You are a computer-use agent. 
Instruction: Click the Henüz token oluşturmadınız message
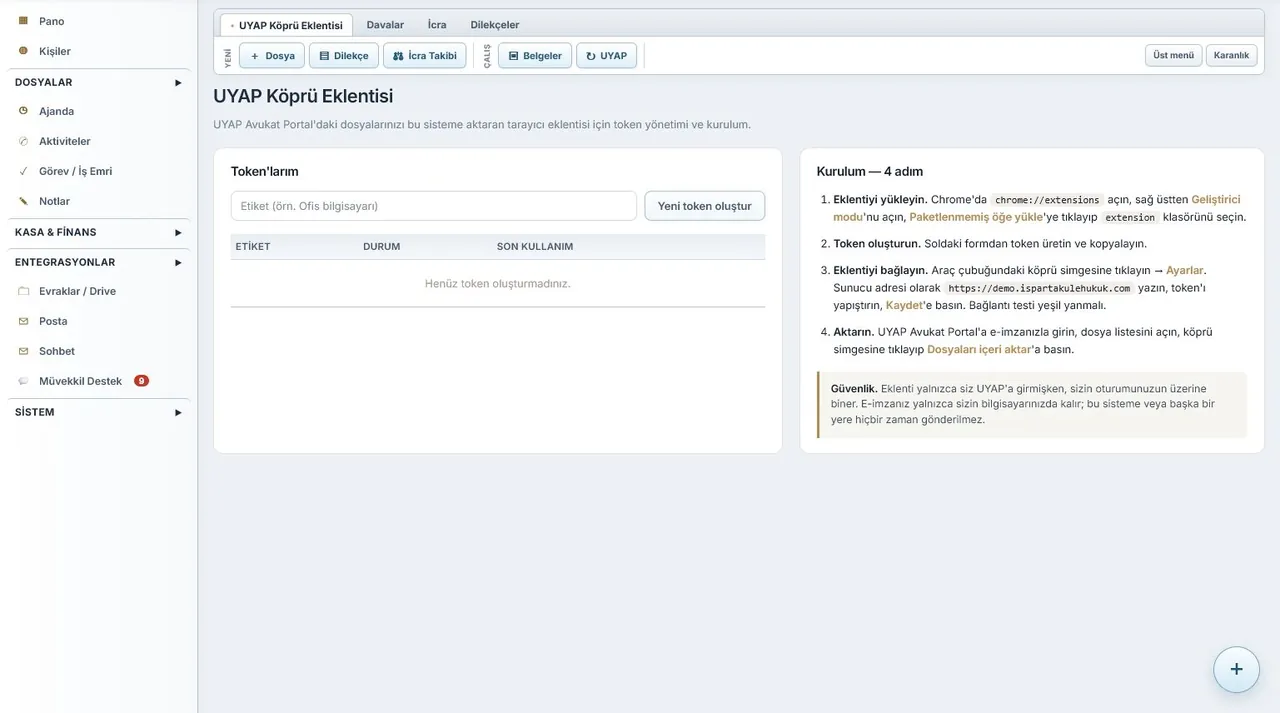[x=498, y=284]
